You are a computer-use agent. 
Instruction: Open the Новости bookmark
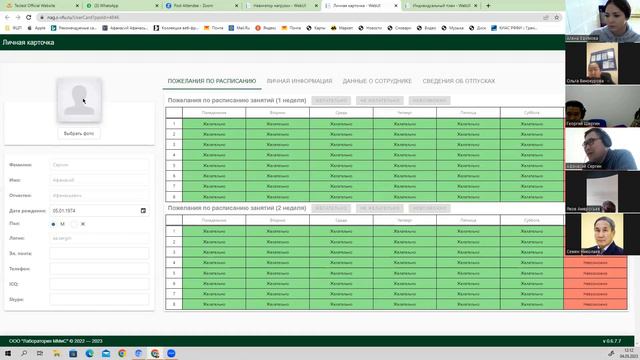click(x=370, y=28)
